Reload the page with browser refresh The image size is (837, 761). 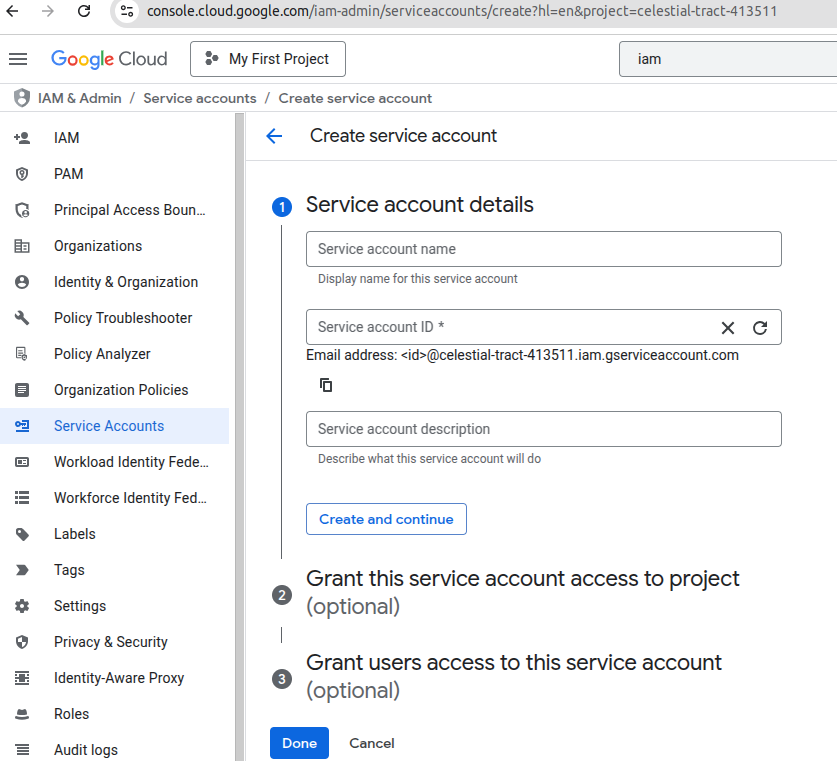pyautogui.click(x=84, y=12)
